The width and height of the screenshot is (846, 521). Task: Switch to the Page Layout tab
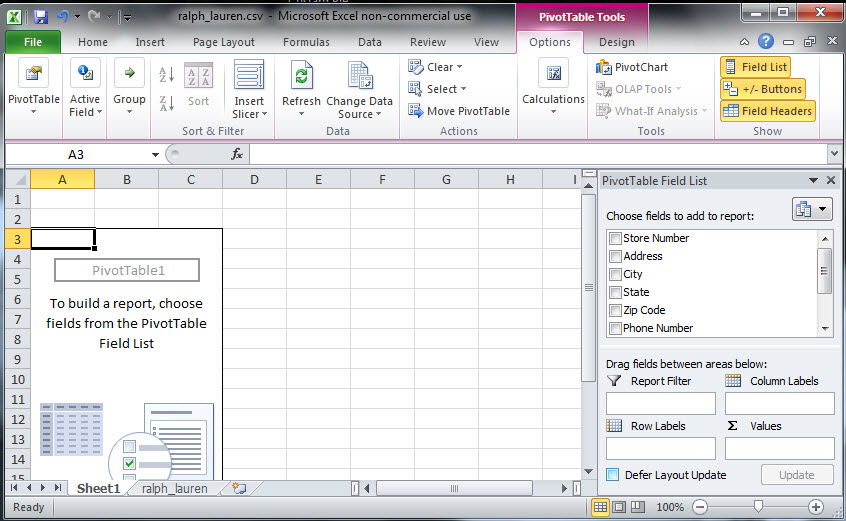(x=224, y=42)
